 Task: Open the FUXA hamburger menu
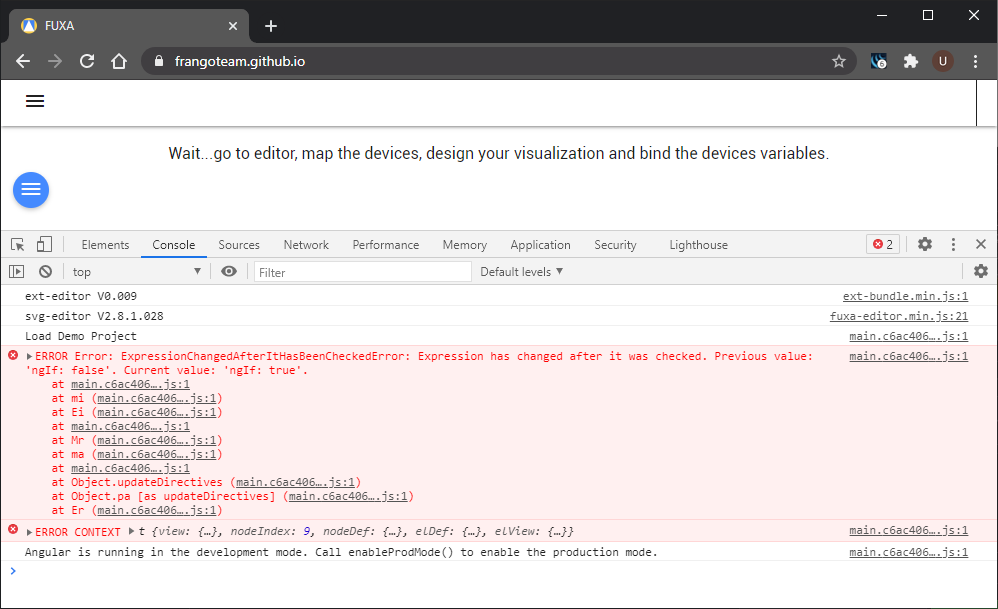coord(35,101)
